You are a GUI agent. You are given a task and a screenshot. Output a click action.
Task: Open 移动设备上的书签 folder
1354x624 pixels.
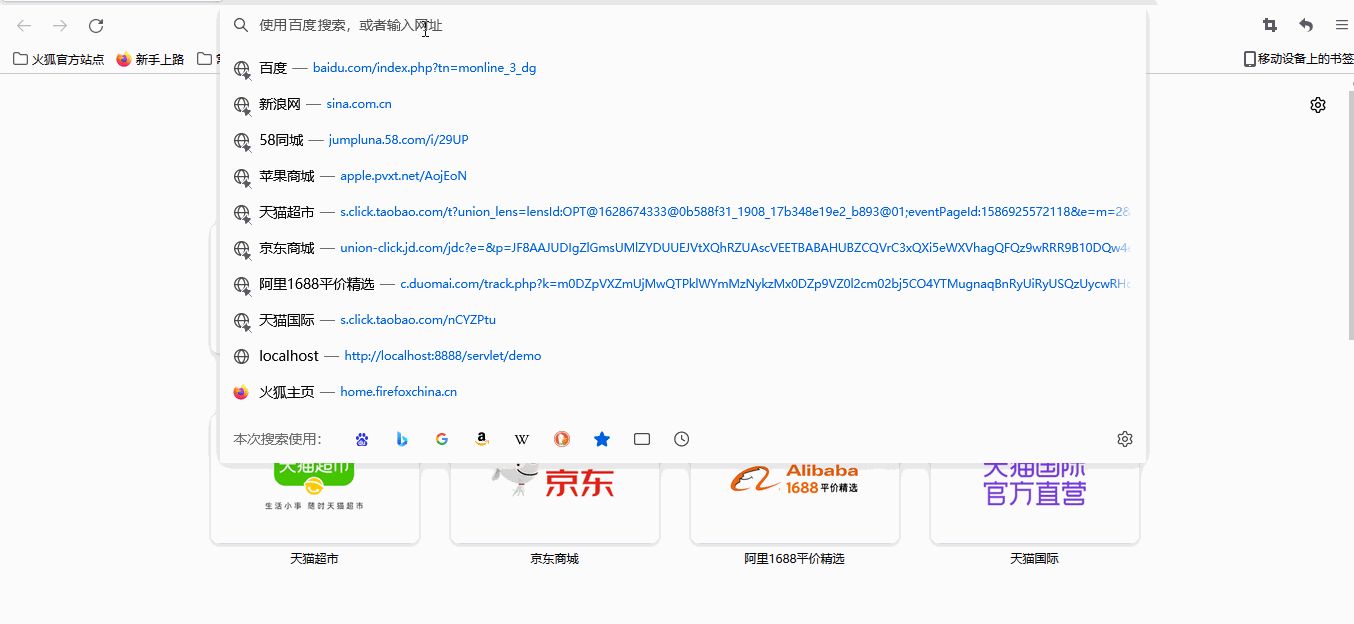1298,59
